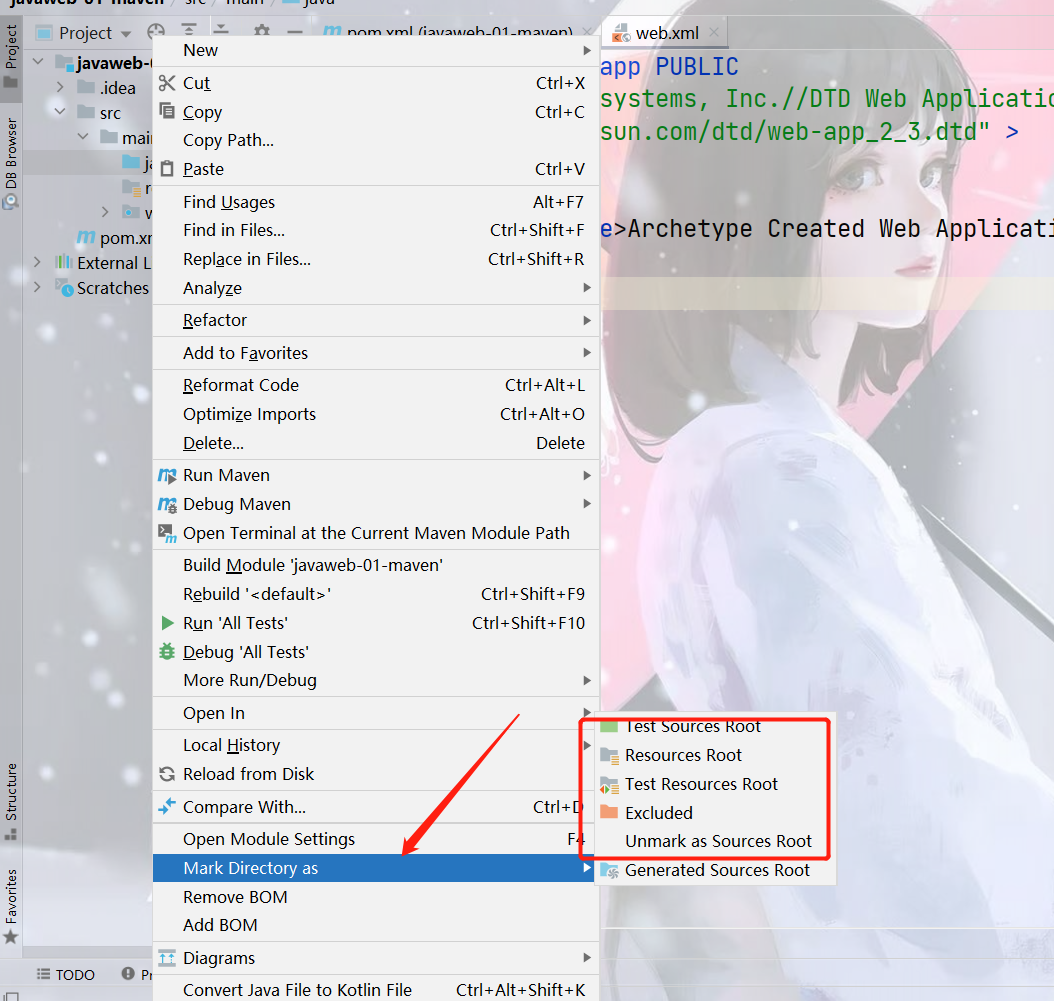Select Find in Files... entry

click(x=375, y=231)
